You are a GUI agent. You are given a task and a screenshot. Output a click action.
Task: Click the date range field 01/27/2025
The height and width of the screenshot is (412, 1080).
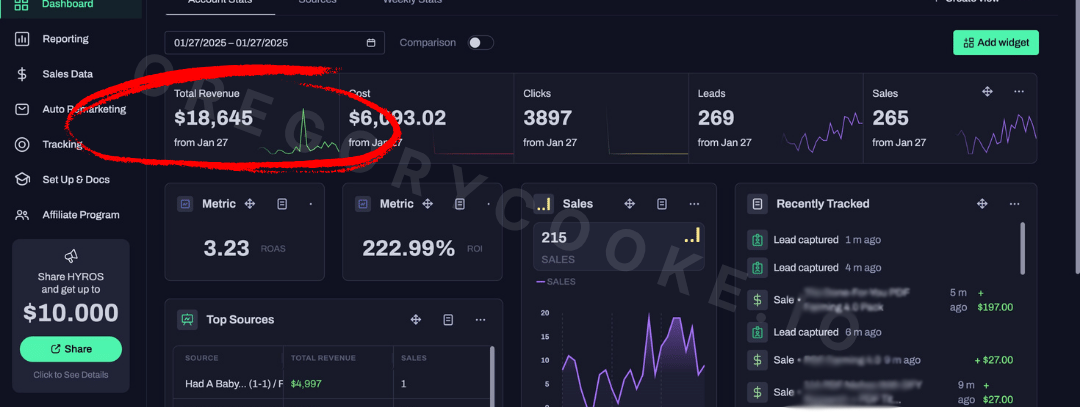click(274, 43)
